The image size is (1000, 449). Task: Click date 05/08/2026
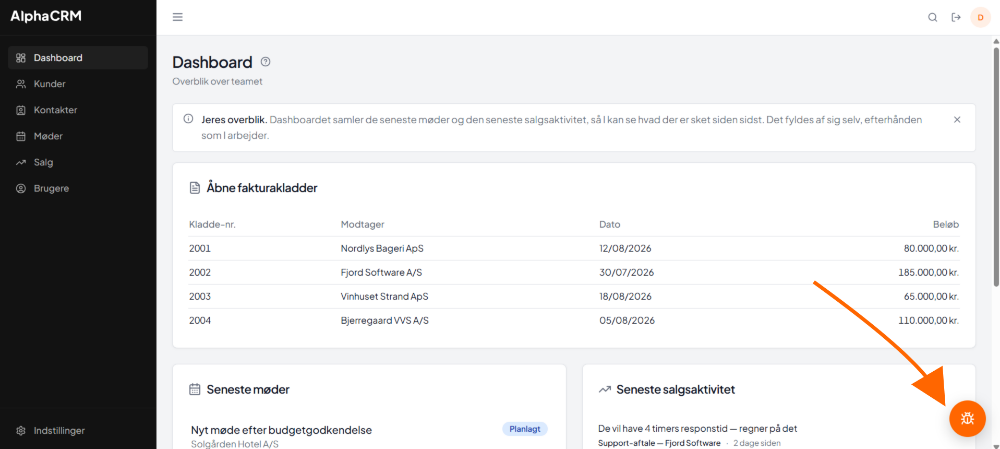pyautogui.click(x=626, y=321)
